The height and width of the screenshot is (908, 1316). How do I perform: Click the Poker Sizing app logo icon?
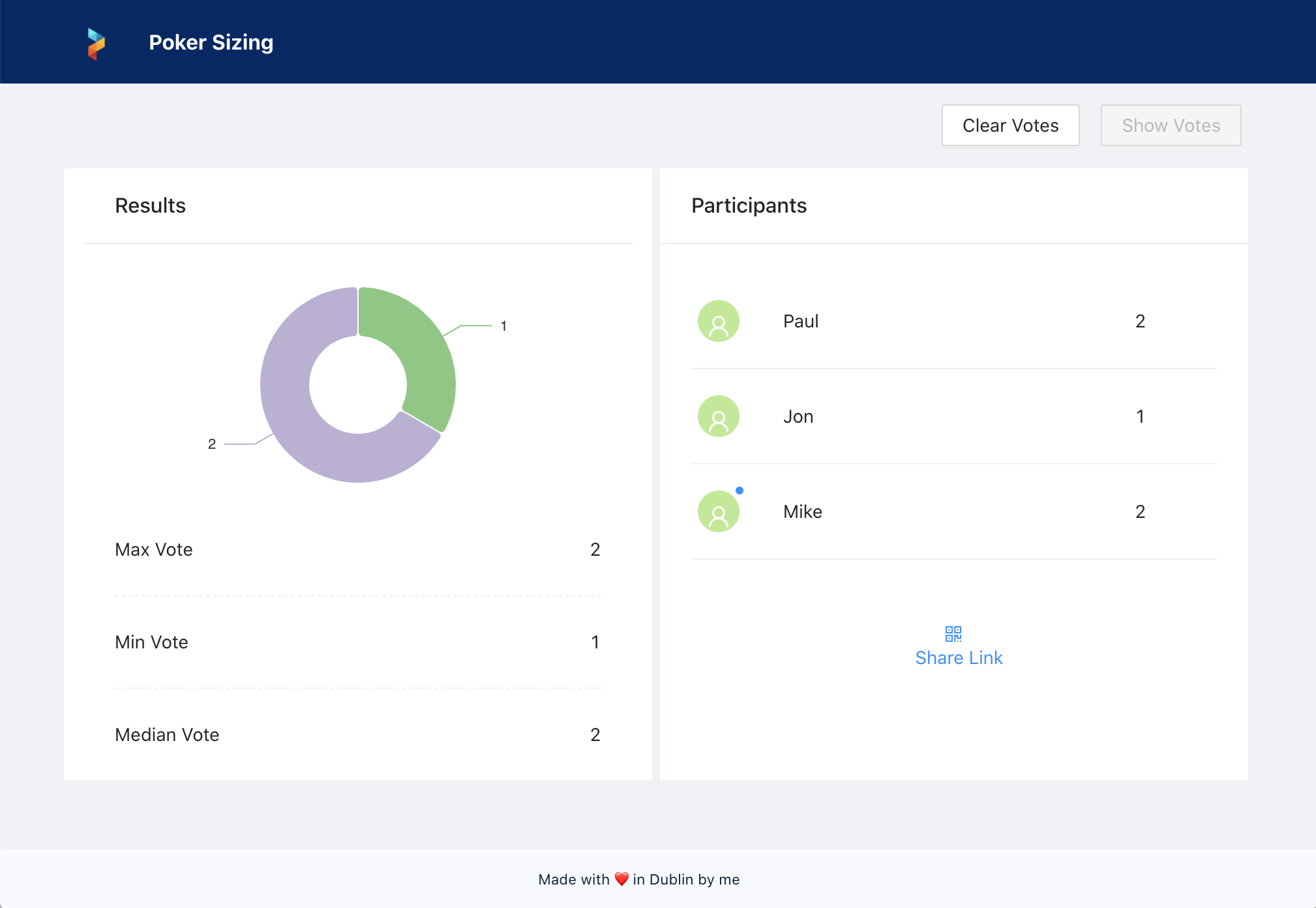point(96,44)
